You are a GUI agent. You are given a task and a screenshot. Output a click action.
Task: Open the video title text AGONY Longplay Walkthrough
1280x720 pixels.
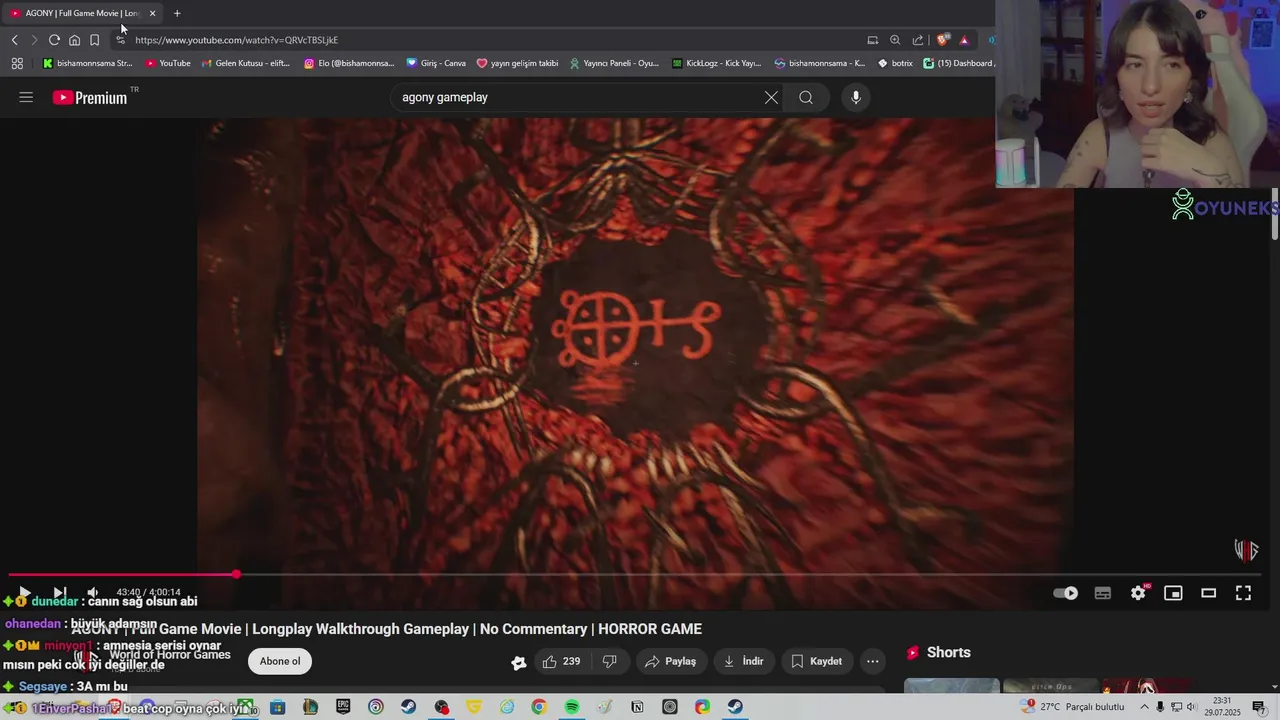tap(386, 629)
